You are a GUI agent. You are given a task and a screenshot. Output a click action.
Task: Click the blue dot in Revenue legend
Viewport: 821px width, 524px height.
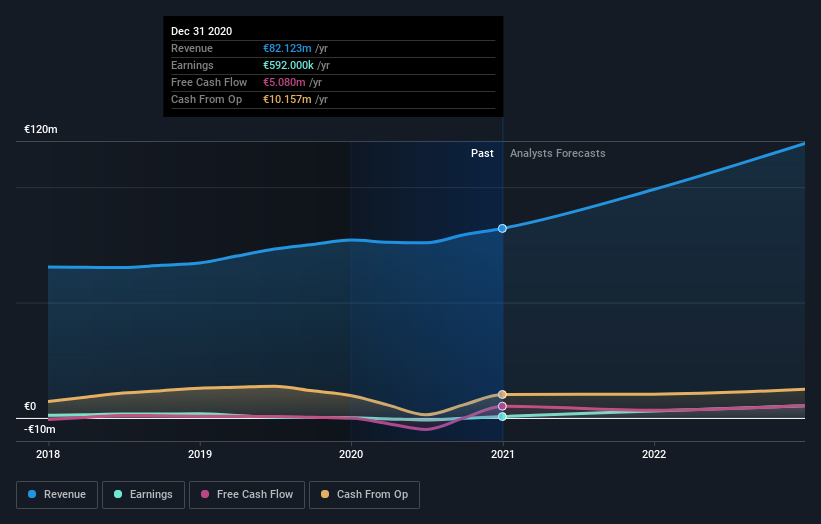click(32, 494)
